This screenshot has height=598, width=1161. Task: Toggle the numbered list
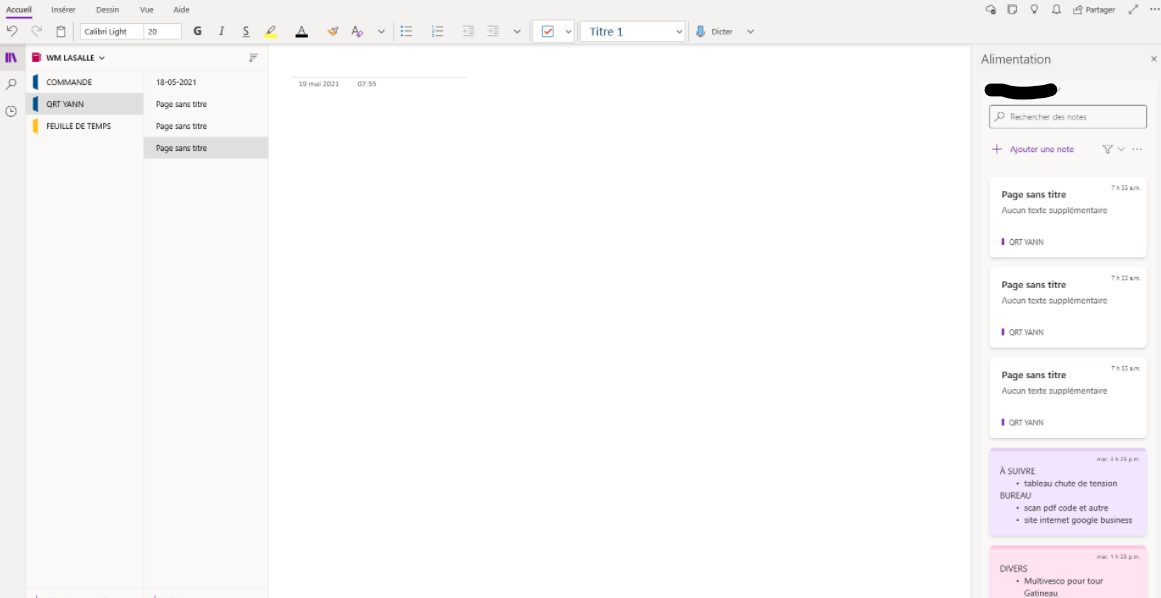tap(438, 31)
